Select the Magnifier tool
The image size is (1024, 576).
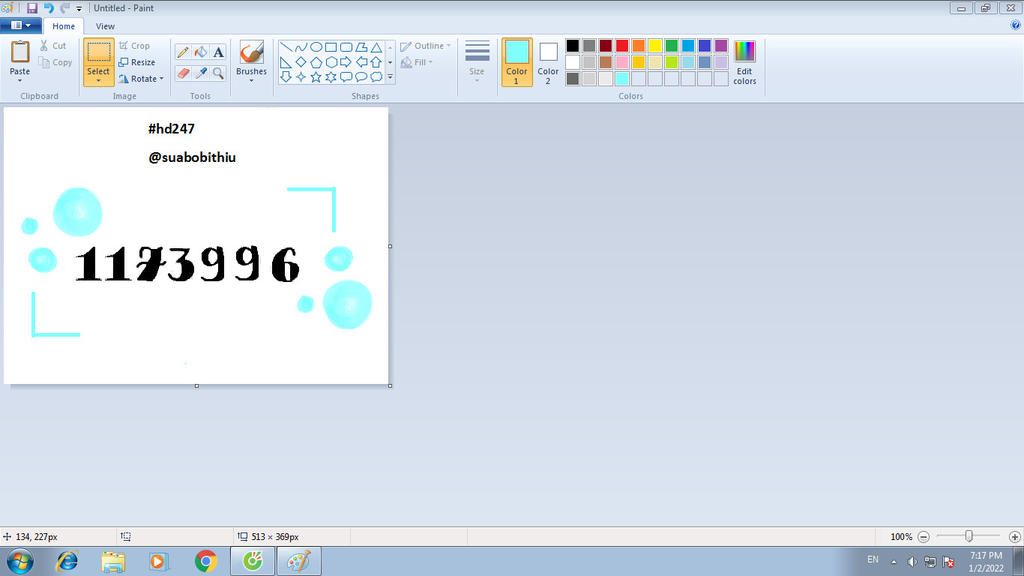pyautogui.click(x=218, y=72)
